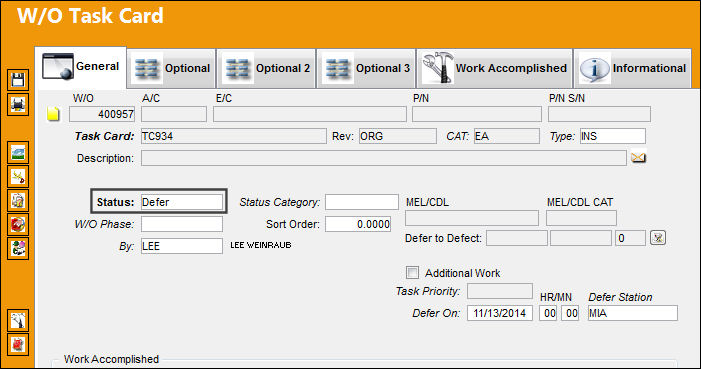Open the General tab

point(81,67)
